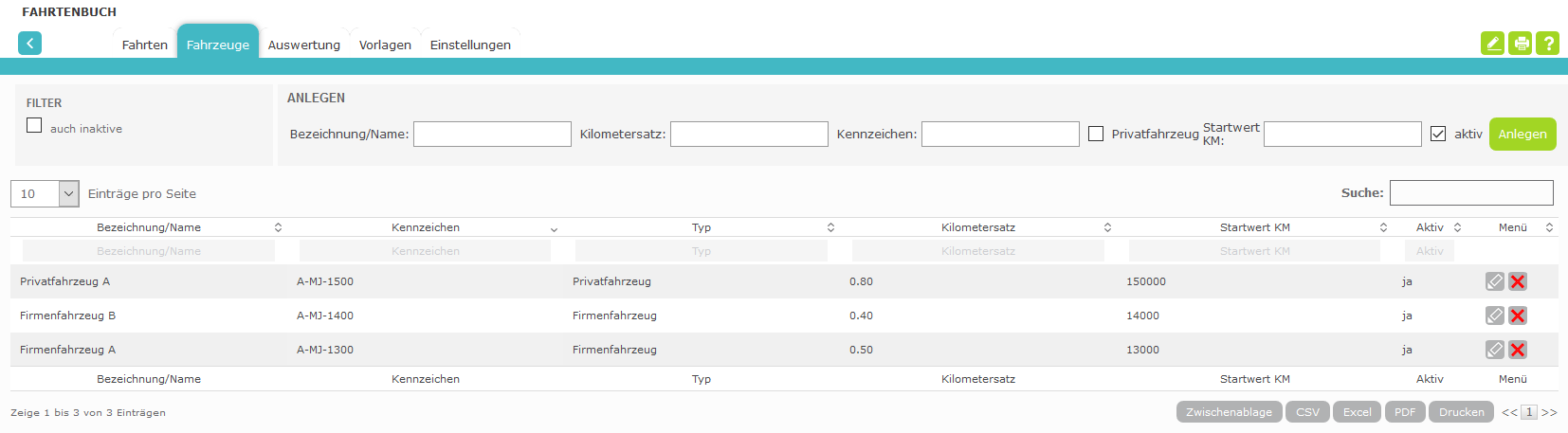
Task: Delete the Privatfahrzeug A row
Action: (1517, 281)
